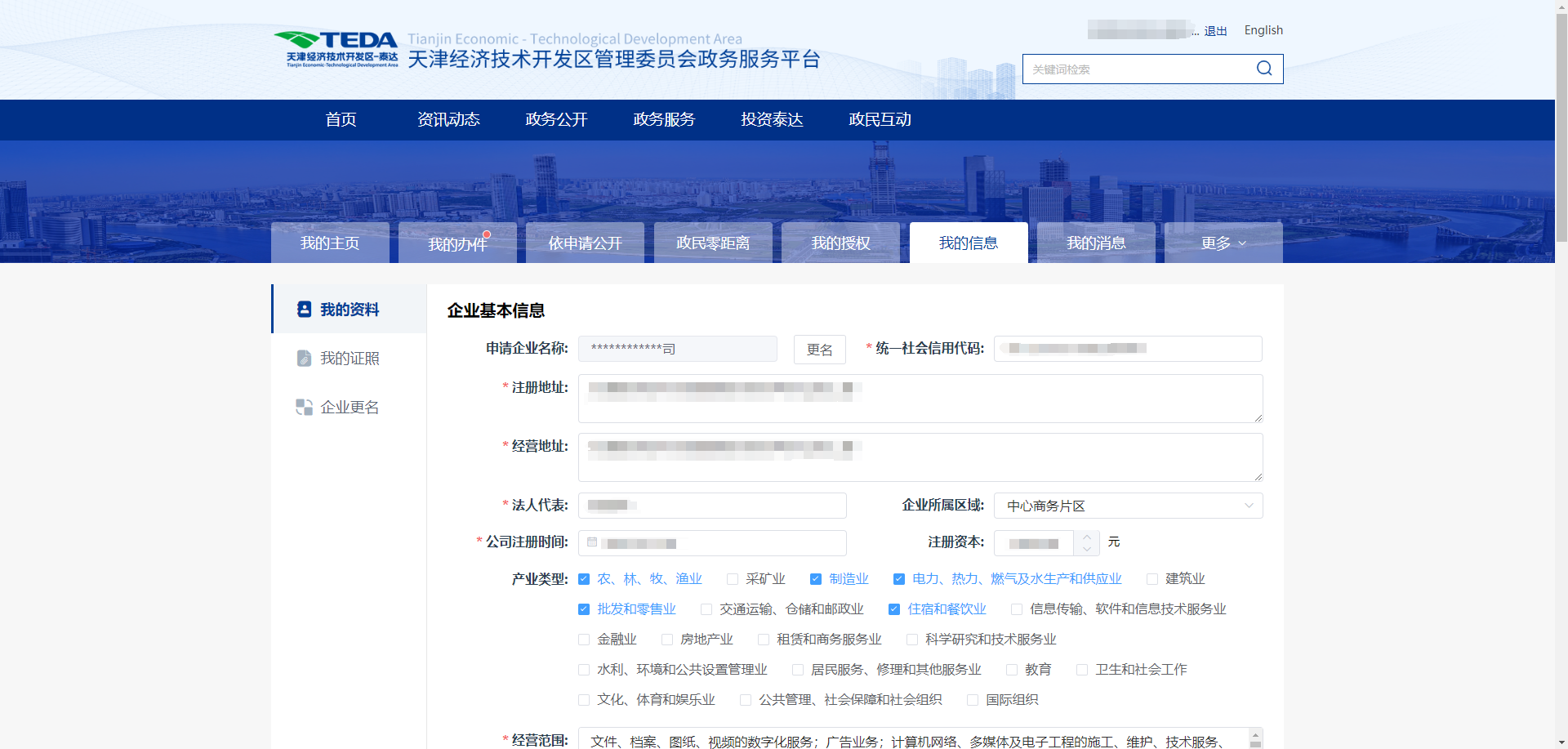This screenshot has width=1568, height=749.
Task: Click the 法人代表 input field
Action: 712,506
